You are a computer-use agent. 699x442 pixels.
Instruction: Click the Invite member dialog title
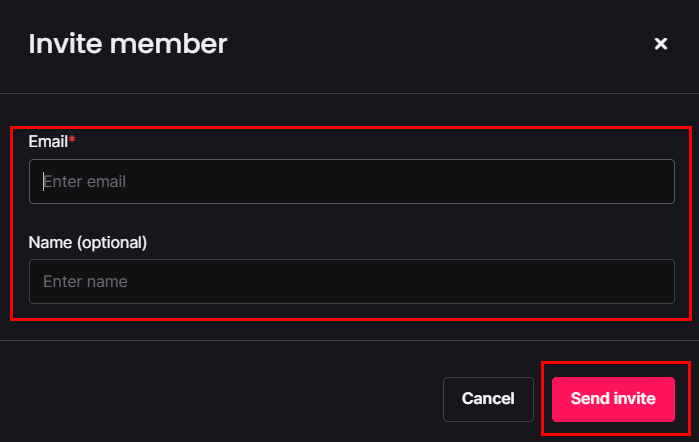[x=128, y=44]
